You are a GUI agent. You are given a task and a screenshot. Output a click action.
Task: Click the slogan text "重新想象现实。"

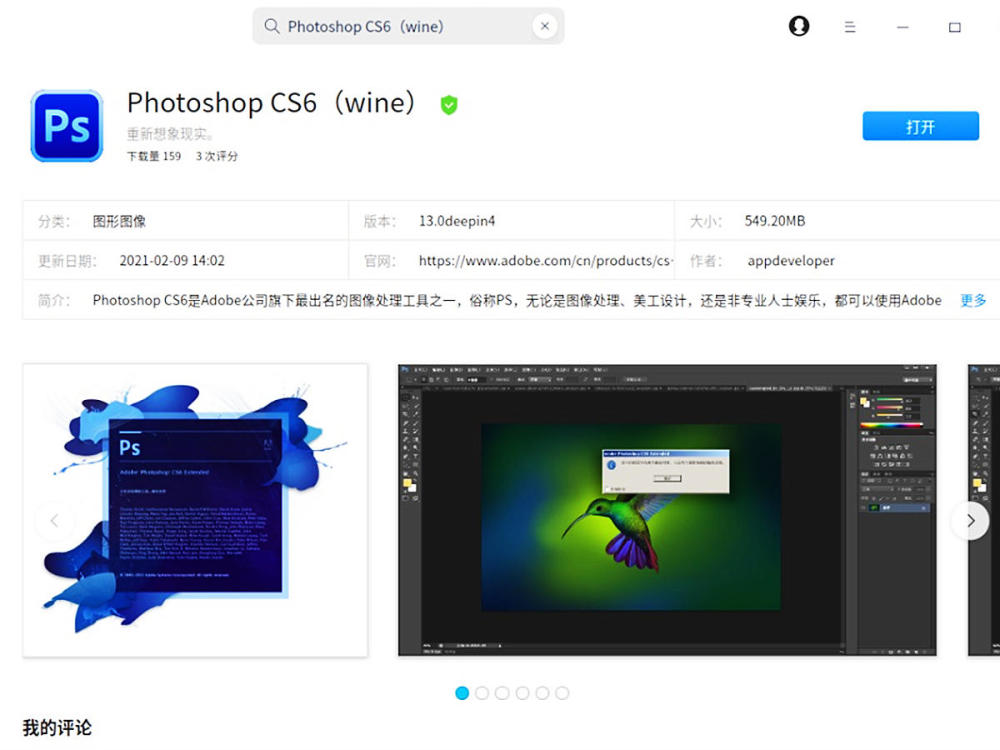pyautogui.click(x=170, y=134)
